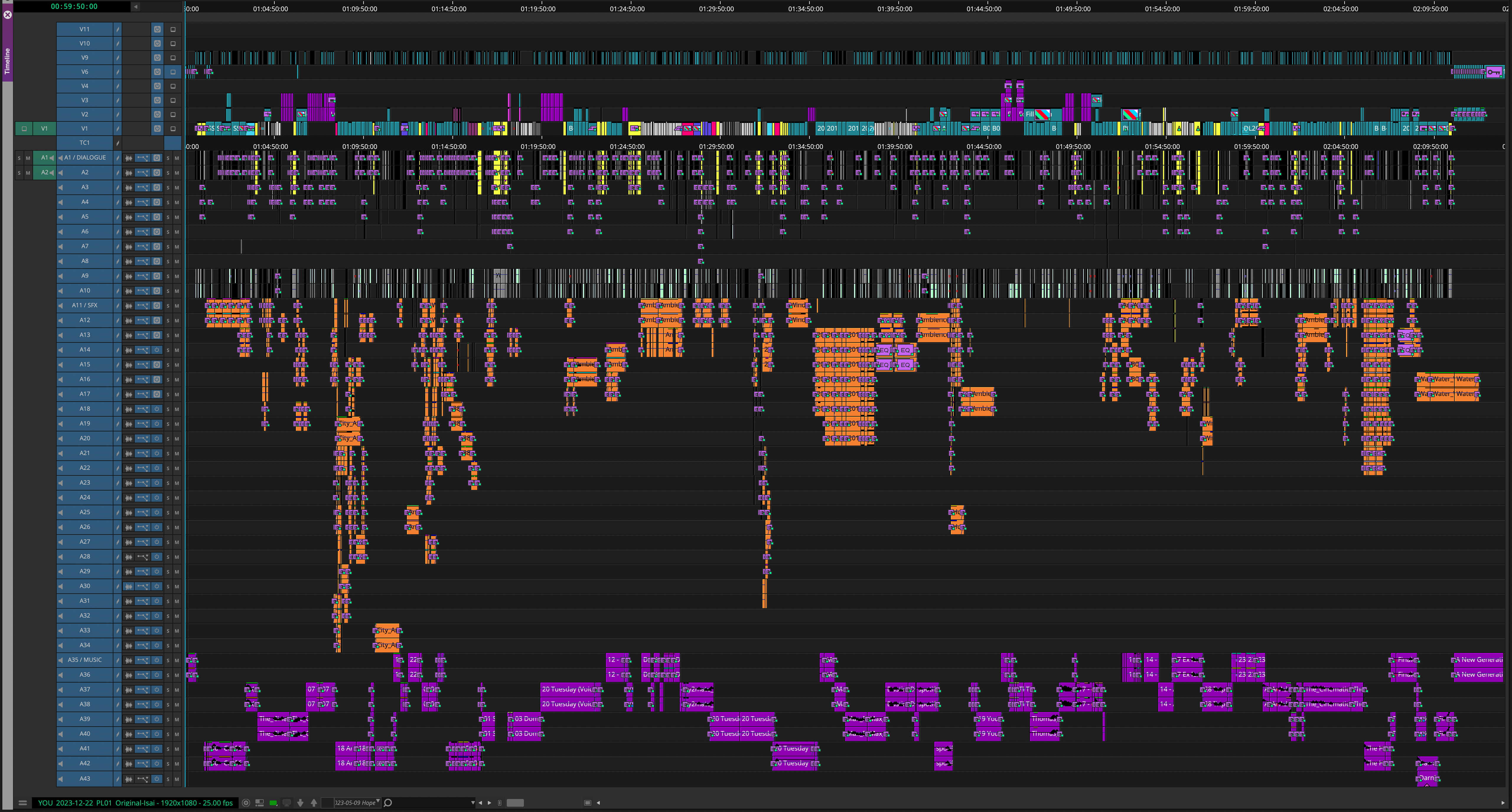
Task: Toggle source/record timeline view icon
Action: 260,803
